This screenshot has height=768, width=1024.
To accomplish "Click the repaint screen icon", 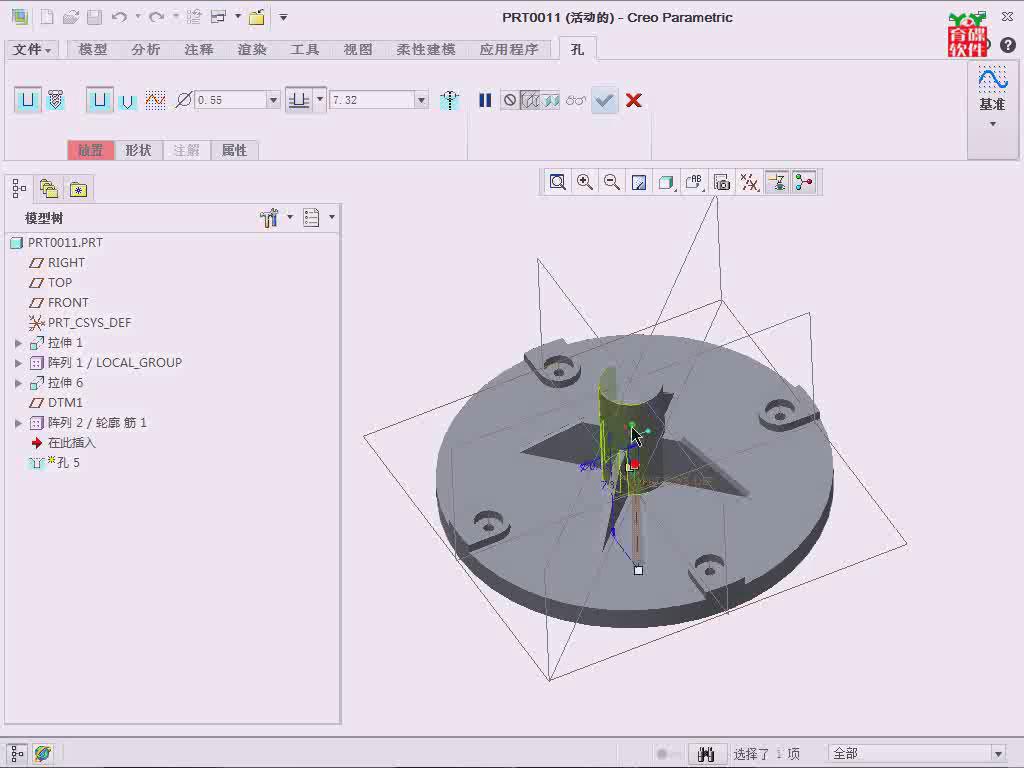I will pyautogui.click(x=639, y=182).
